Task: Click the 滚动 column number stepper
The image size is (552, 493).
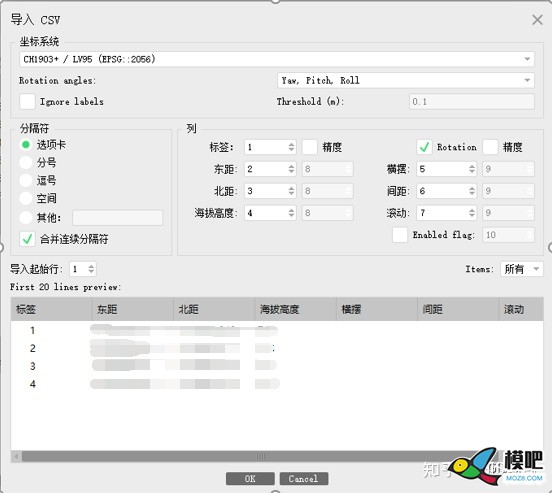Action: click(x=446, y=213)
